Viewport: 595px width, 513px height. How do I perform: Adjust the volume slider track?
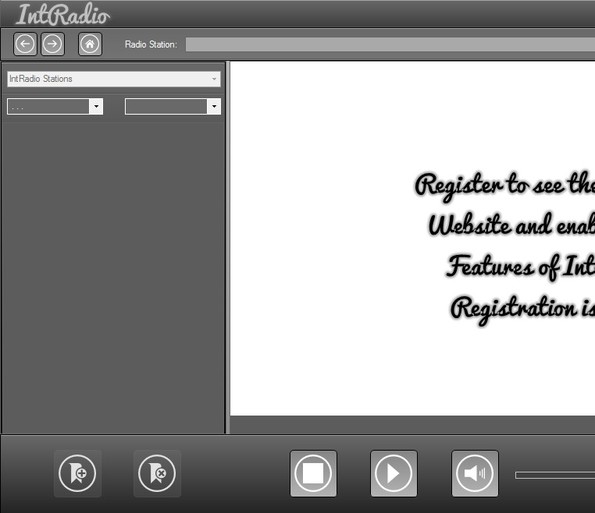[x=555, y=475]
